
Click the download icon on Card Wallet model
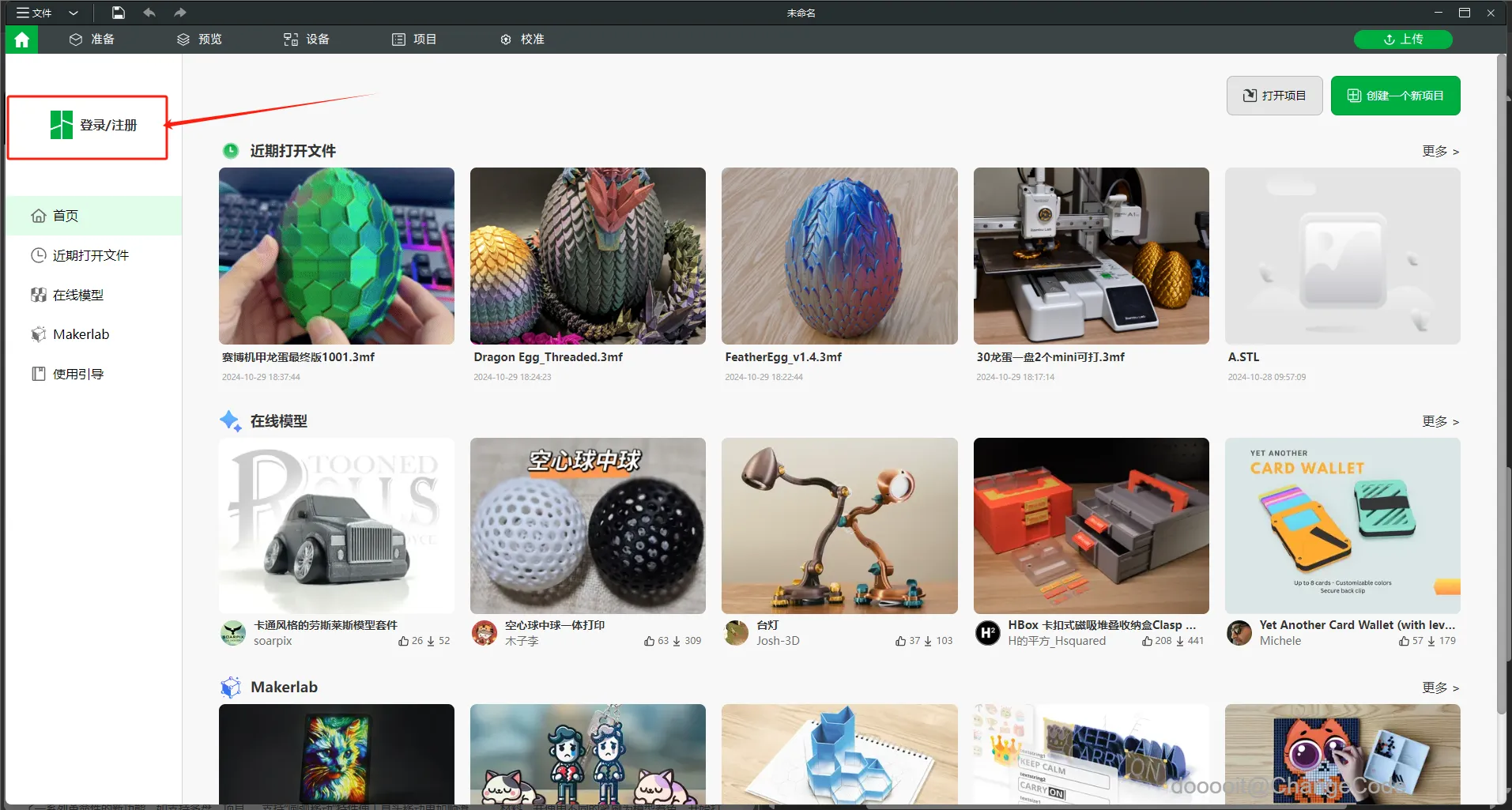click(1431, 641)
